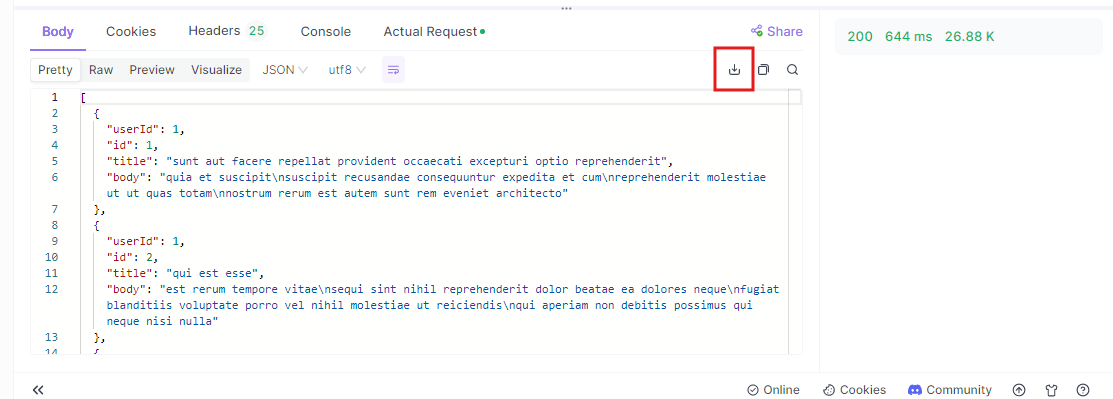Click the "id": 1 line on line 4

[132, 145]
